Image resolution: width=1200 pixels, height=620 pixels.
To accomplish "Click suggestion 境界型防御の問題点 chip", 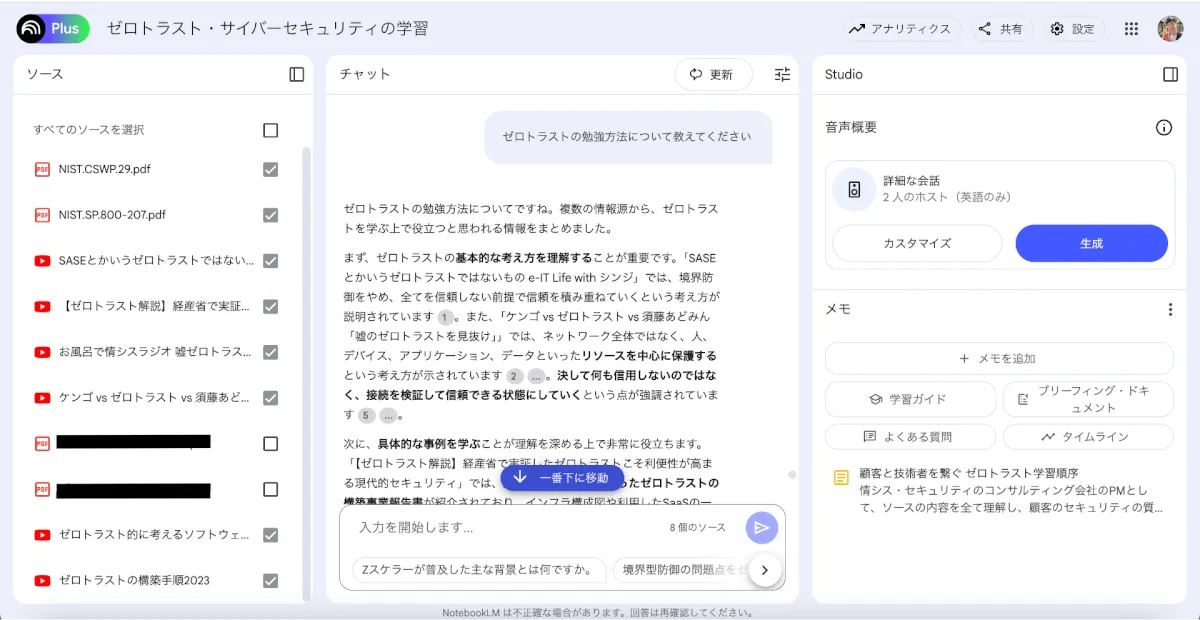I will coord(682,570).
